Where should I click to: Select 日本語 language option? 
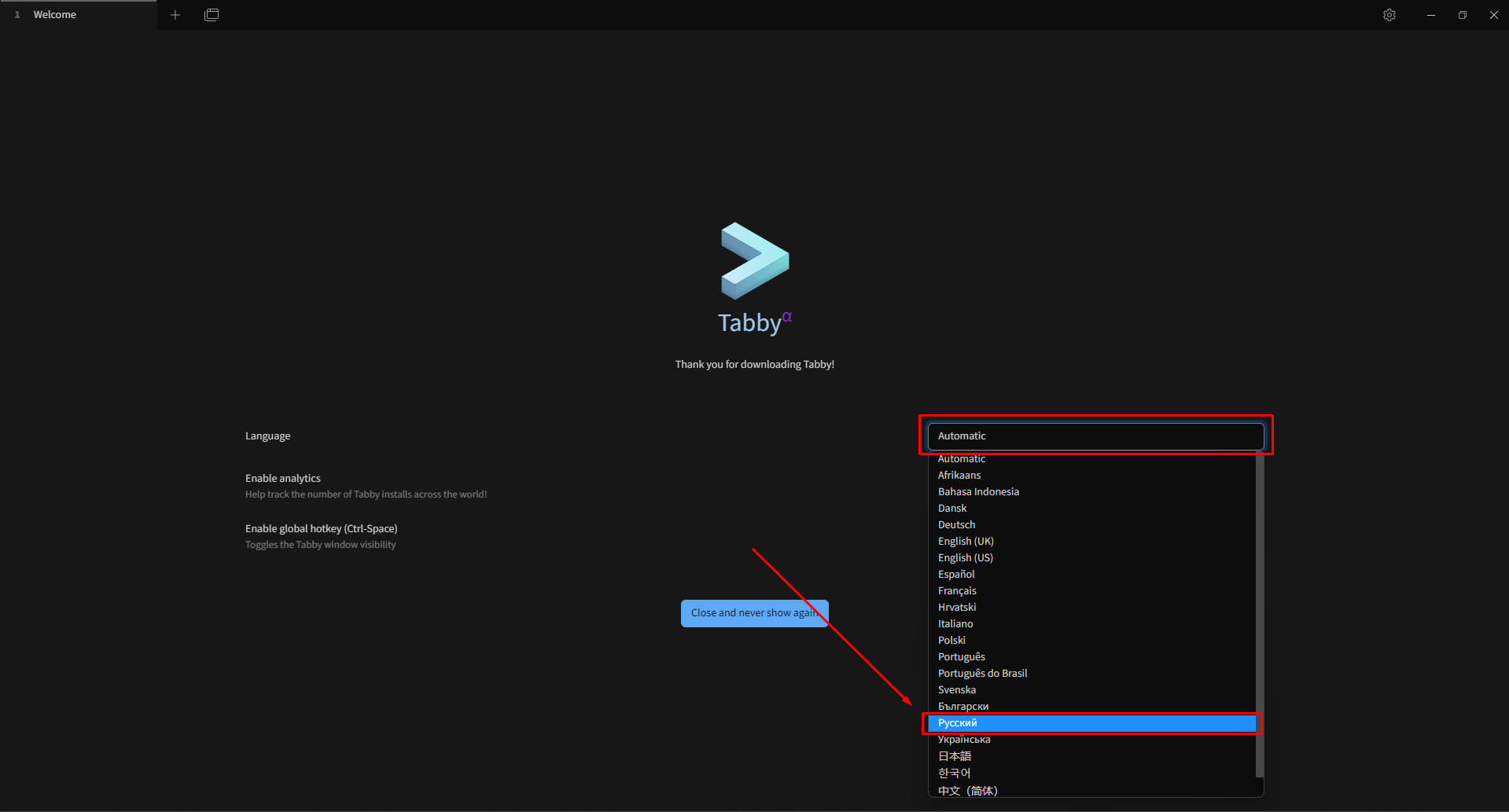(x=1091, y=756)
